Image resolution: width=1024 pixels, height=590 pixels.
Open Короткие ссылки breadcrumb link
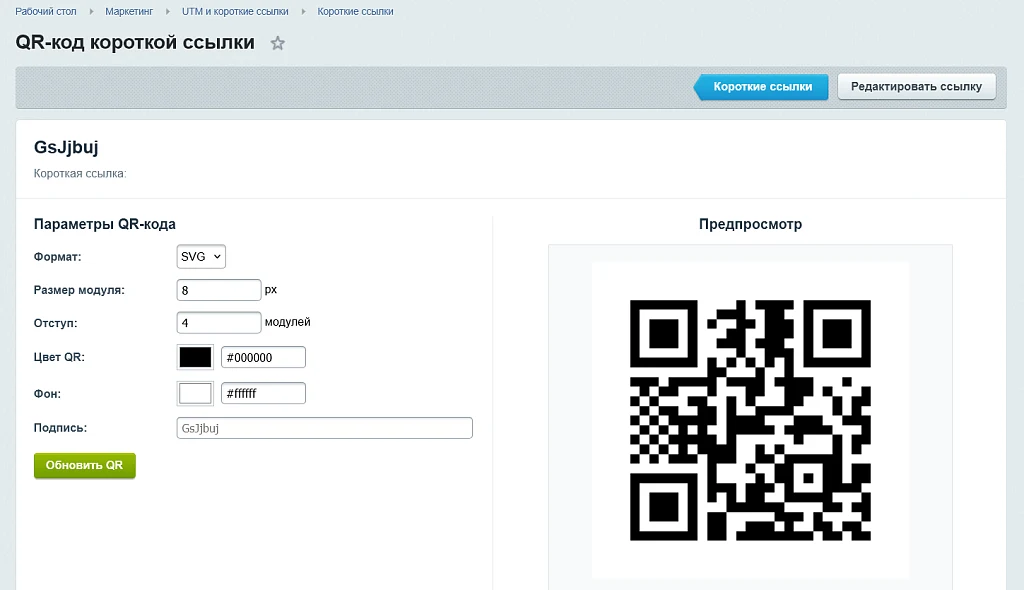[355, 11]
